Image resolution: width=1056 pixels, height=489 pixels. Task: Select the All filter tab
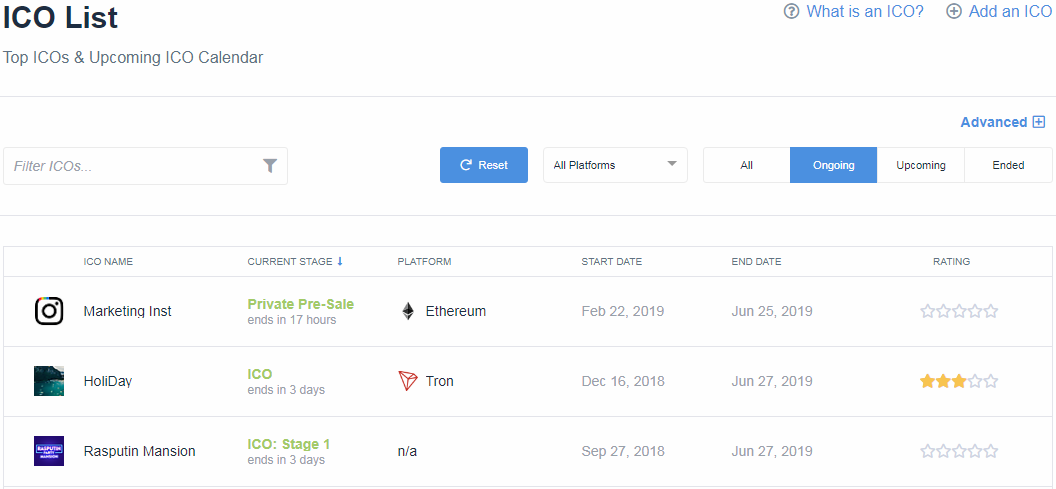pos(746,165)
